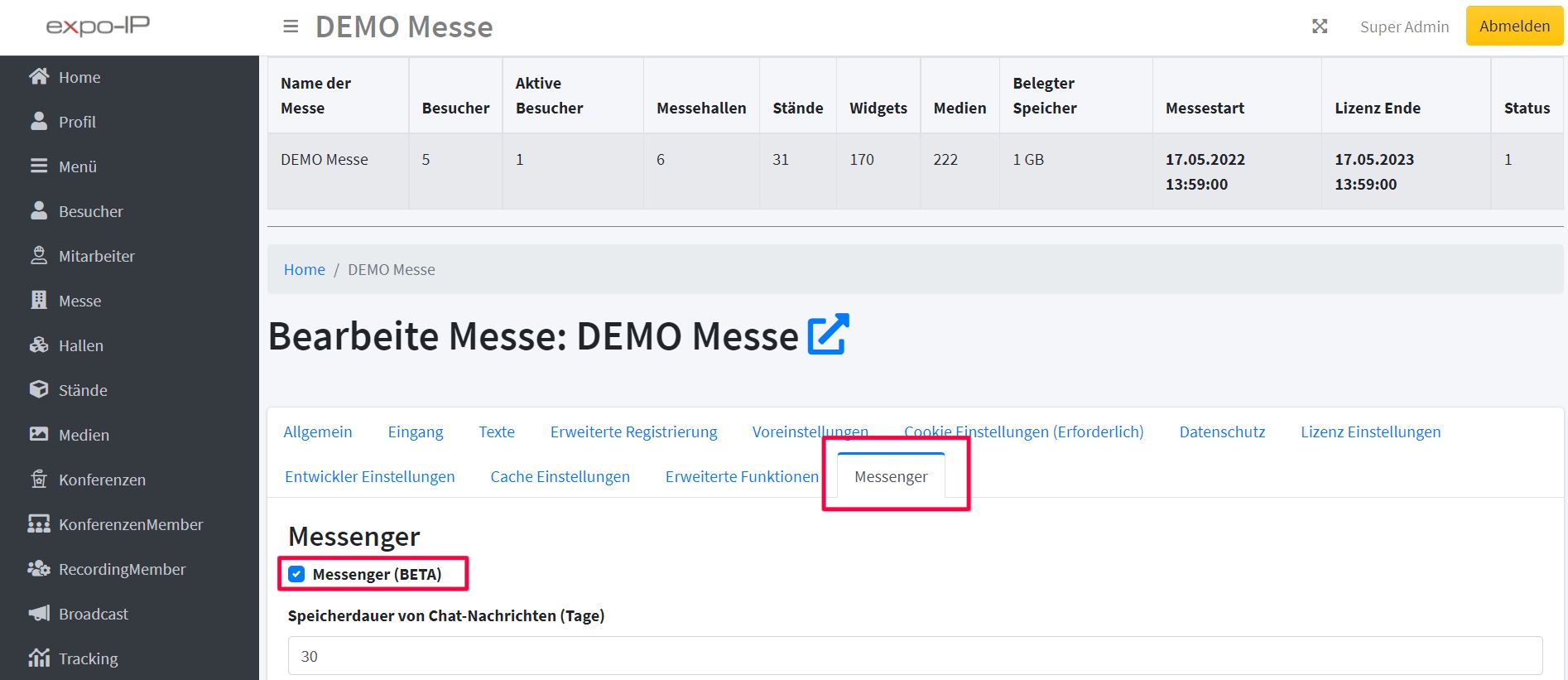The width and height of the screenshot is (1568, 680).
Task: Open the Hallen cubes icon in sidebar
Action: (39, 345)
